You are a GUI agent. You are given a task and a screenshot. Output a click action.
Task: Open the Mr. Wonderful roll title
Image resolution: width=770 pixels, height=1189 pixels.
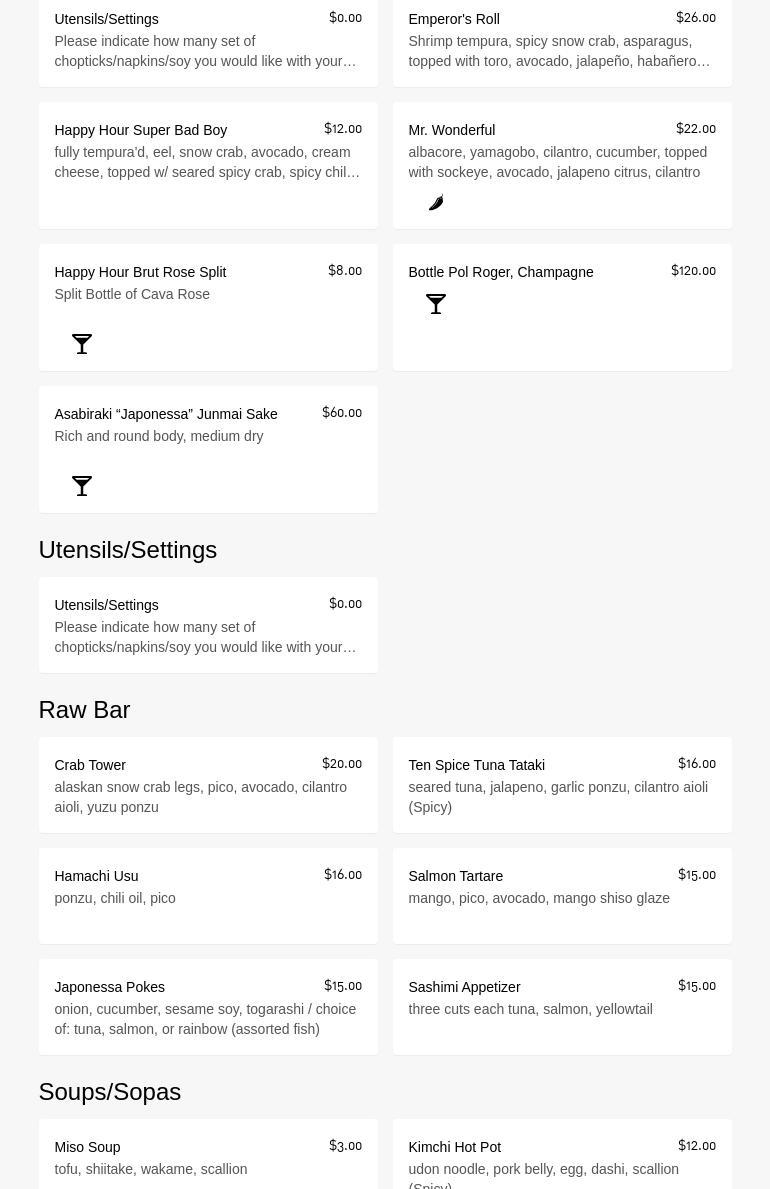(x=451, y=130)
